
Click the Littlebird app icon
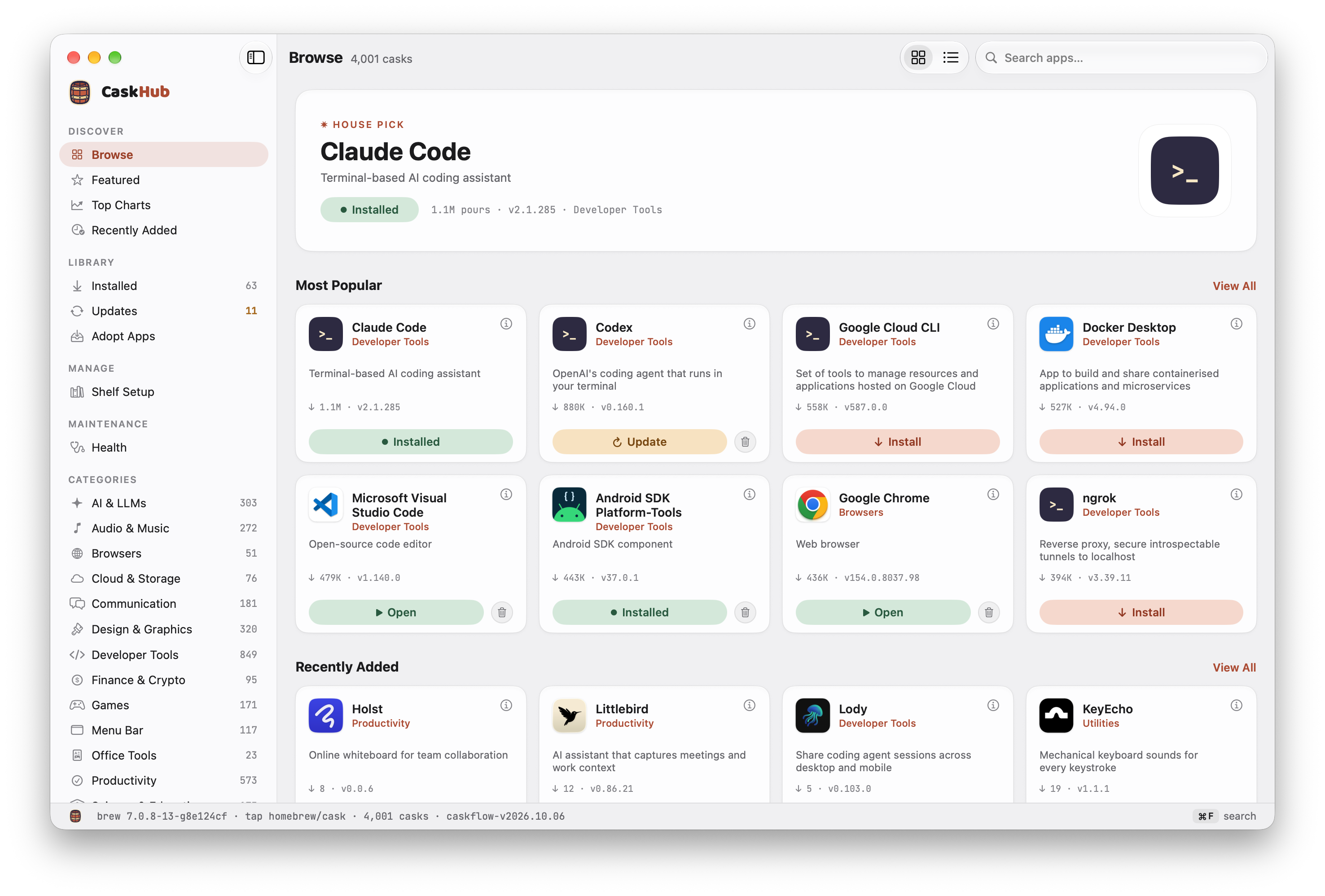pos(569,716)
